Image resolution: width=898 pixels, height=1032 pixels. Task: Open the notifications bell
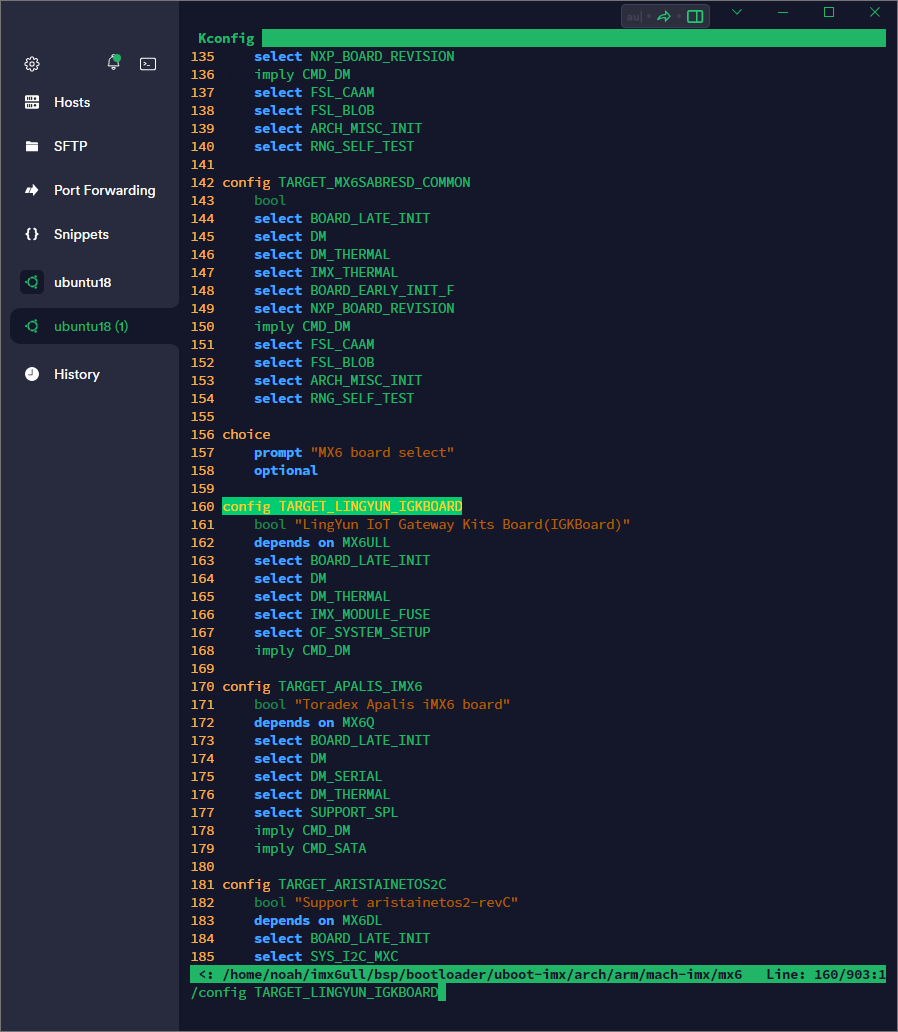pyautogui.click(x=114, y=63)
